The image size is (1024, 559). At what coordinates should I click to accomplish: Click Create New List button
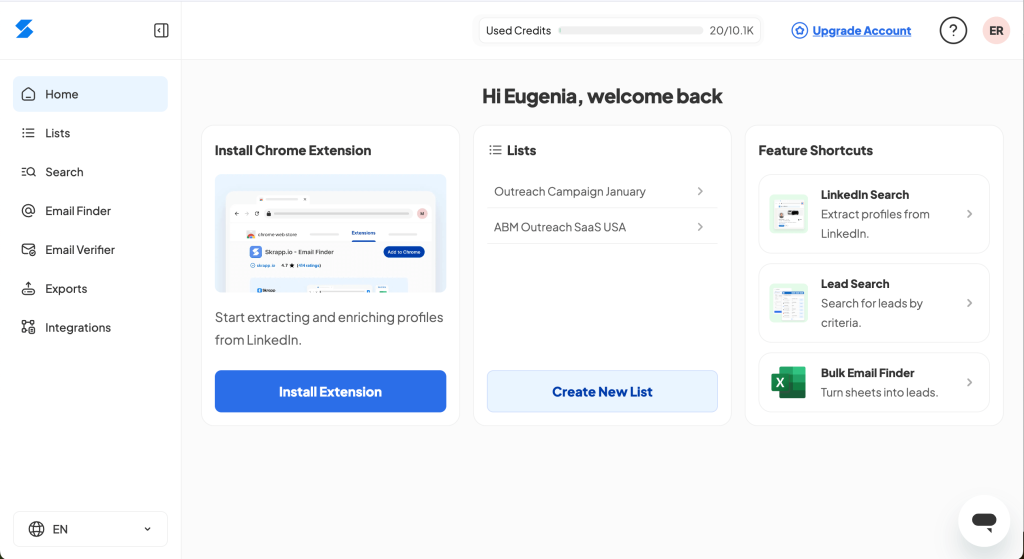[x=602, y=391]
